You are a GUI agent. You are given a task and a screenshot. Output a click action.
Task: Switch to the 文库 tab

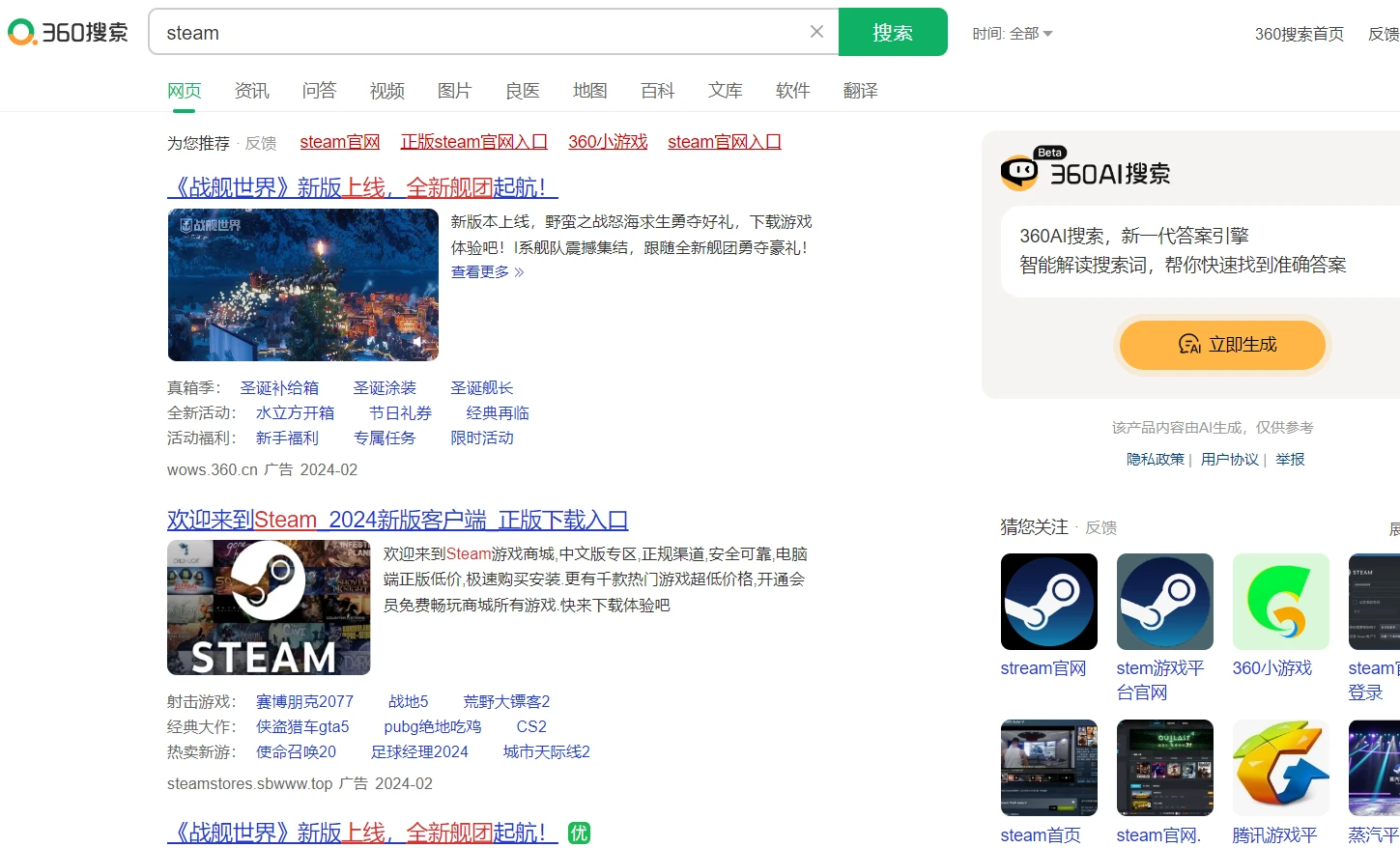726,91
